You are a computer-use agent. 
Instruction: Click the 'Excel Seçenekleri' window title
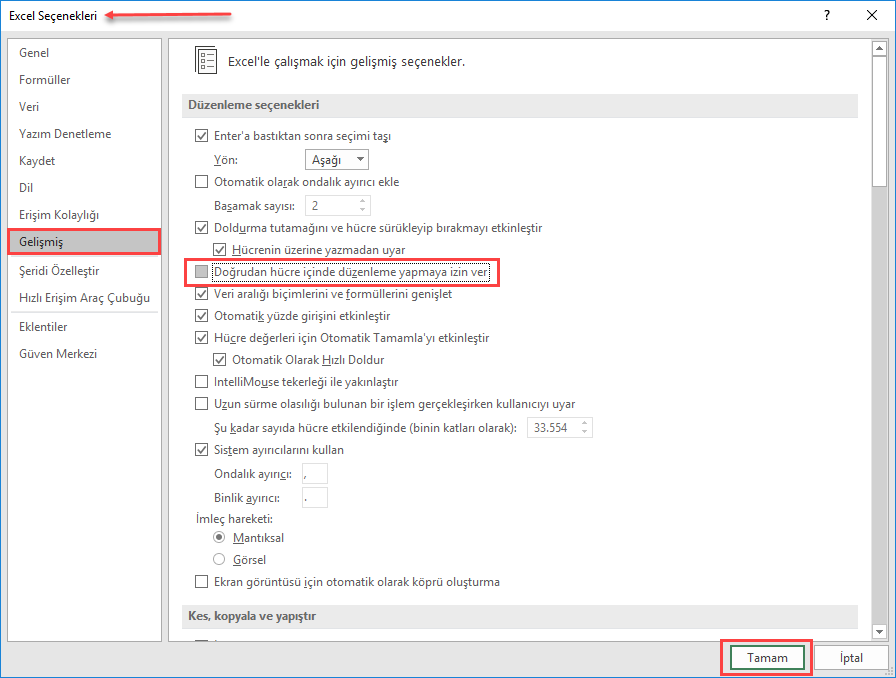[x=53, y=16]
